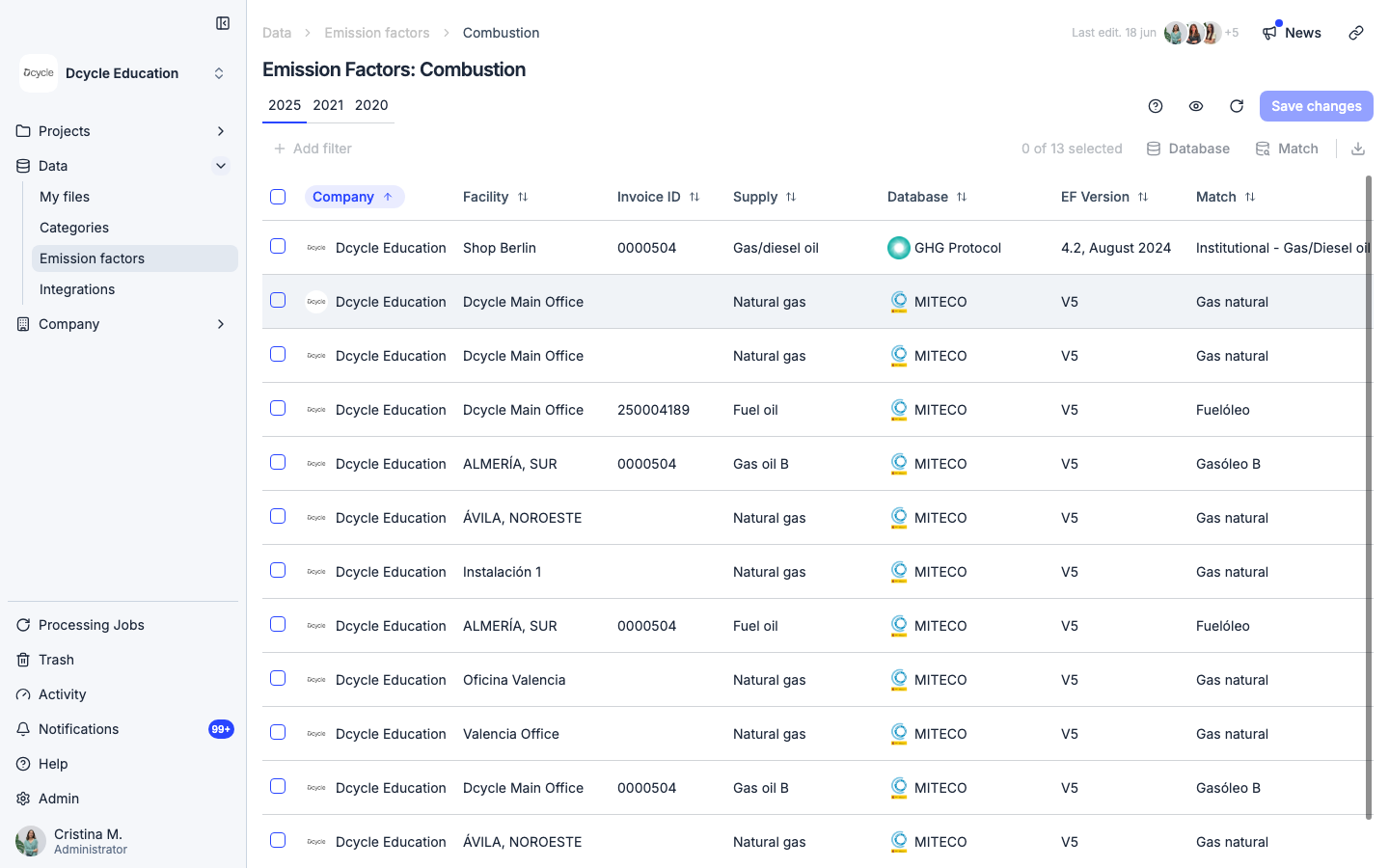
Task: Copy page link with the link icon
Action: 1356,33
